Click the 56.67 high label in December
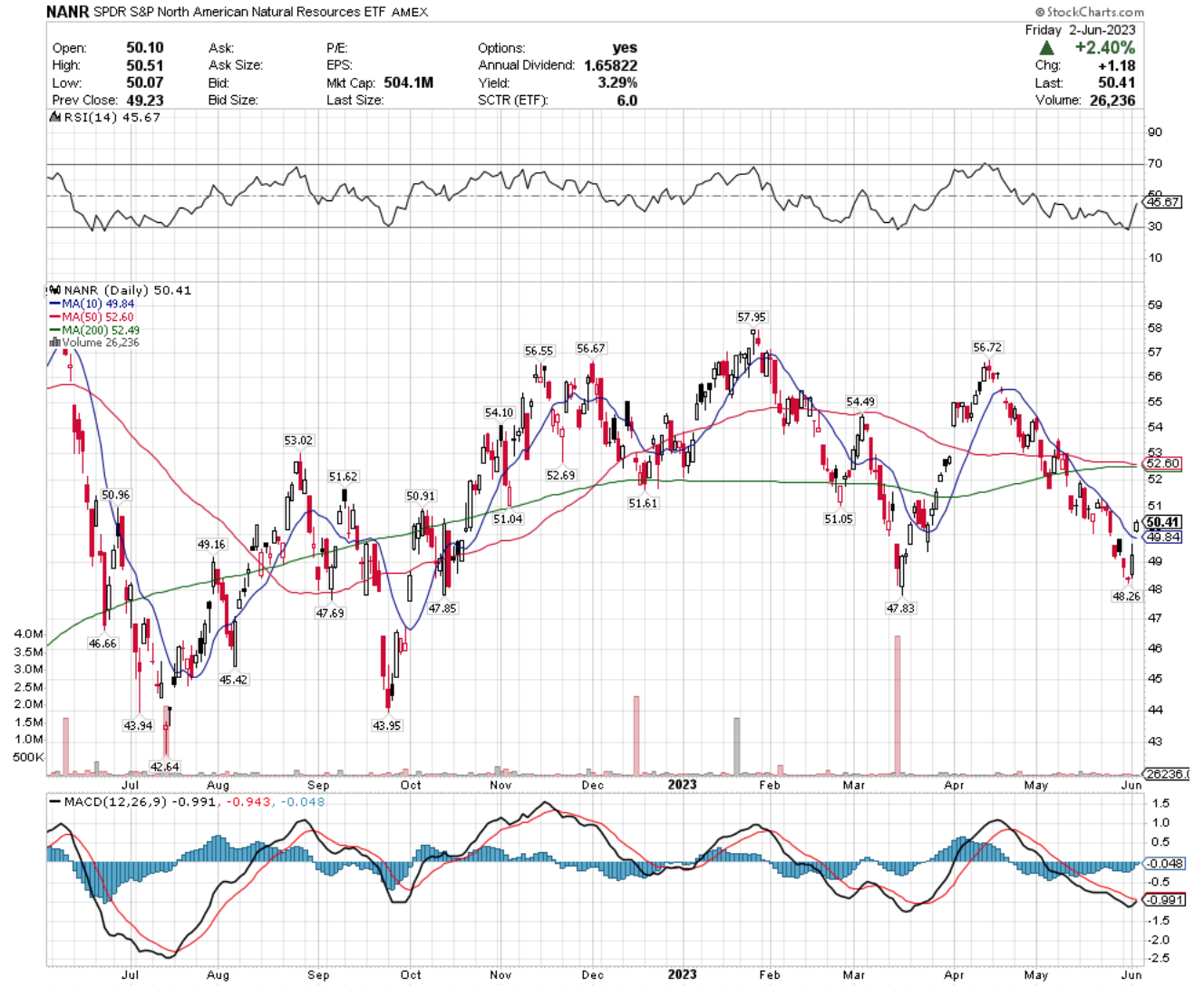1204x988 pixels. pos(591,348)
